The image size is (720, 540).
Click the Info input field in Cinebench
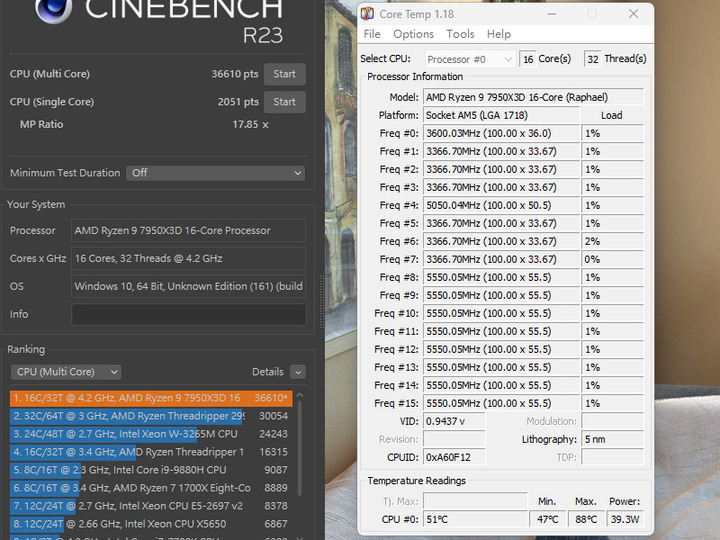coord(189,315)
